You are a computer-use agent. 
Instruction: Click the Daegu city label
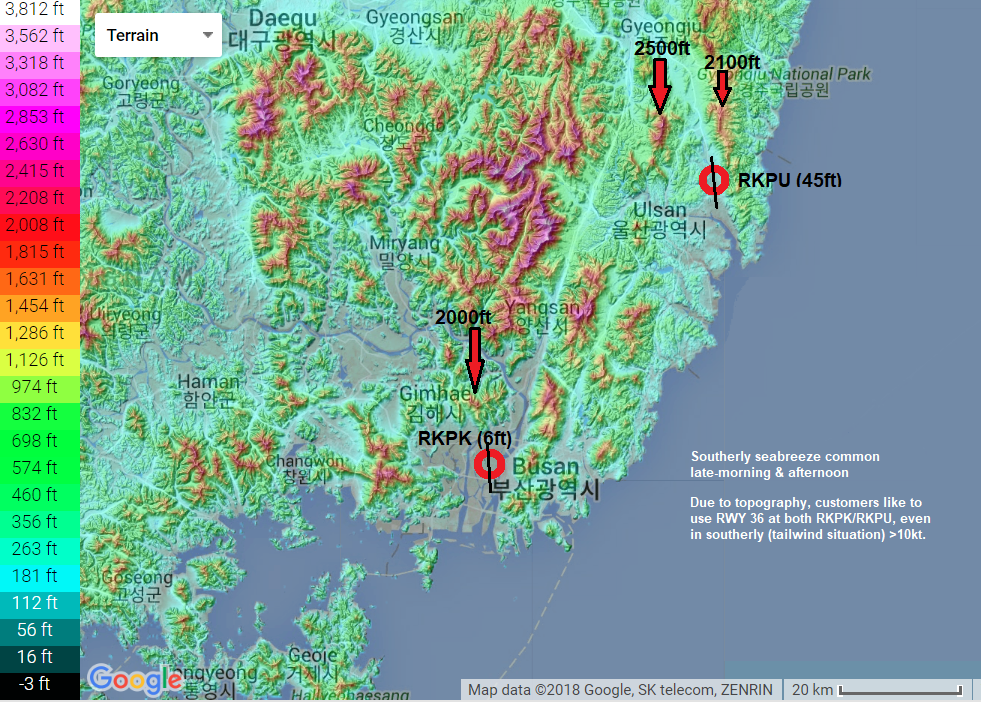(284, 19)
